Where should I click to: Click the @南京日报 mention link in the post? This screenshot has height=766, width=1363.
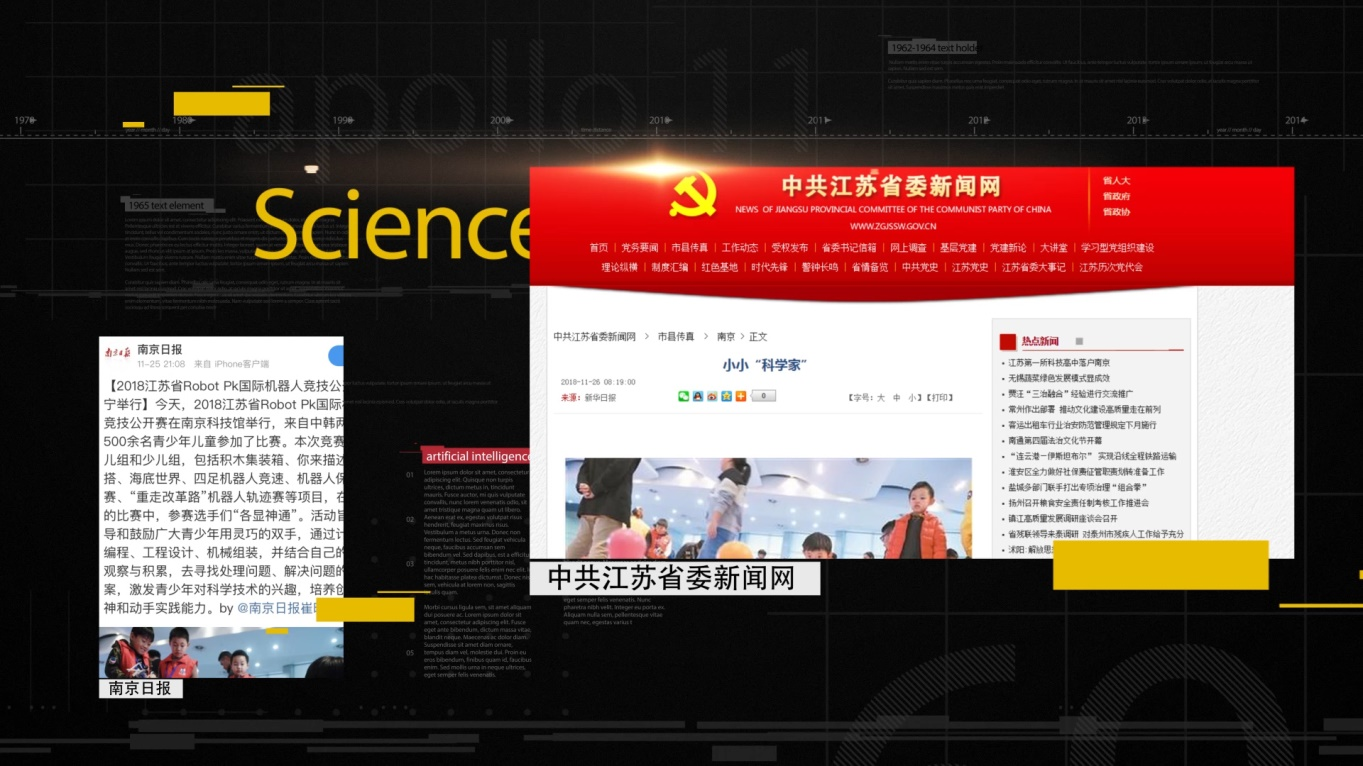pos(275,608)
